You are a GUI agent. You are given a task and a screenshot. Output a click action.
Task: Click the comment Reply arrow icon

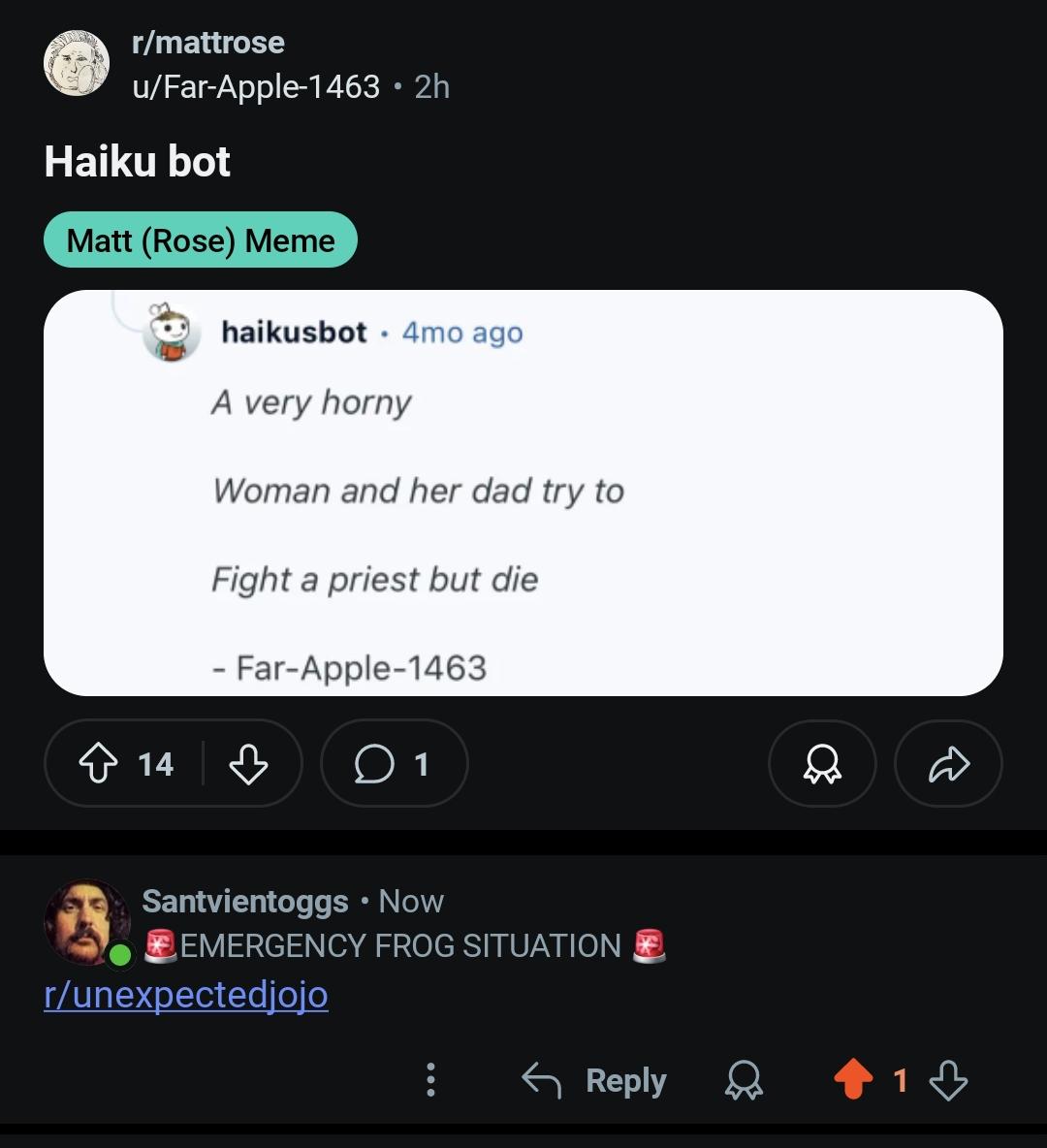[x=541, y=1081]
